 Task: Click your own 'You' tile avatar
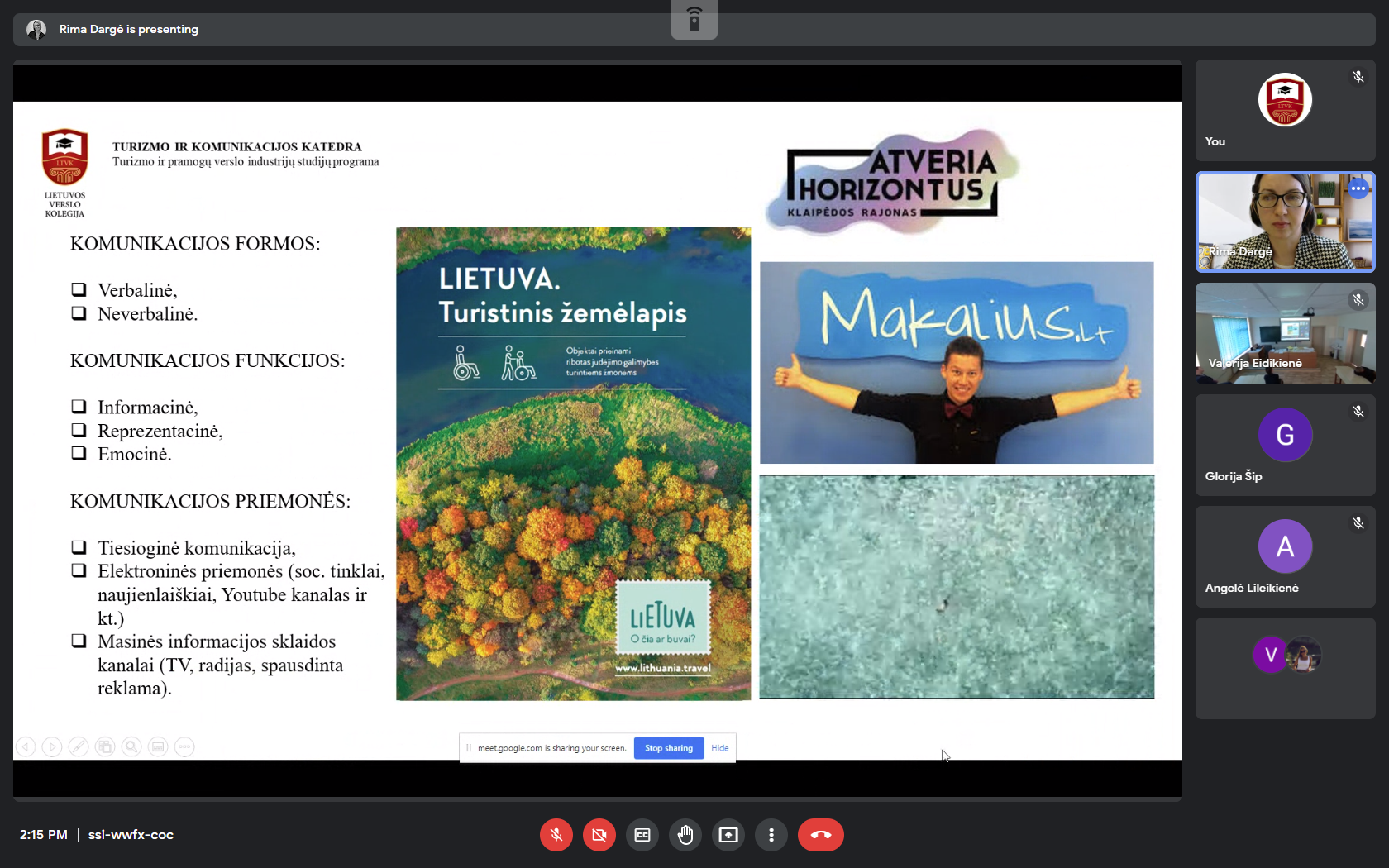click(x=1286, y=99)
